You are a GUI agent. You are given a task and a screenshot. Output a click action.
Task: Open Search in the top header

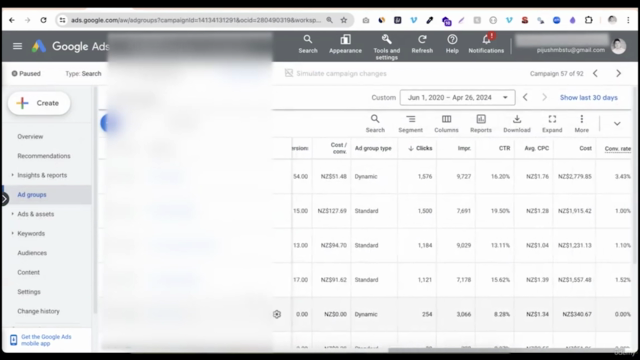tap(308, 44)
